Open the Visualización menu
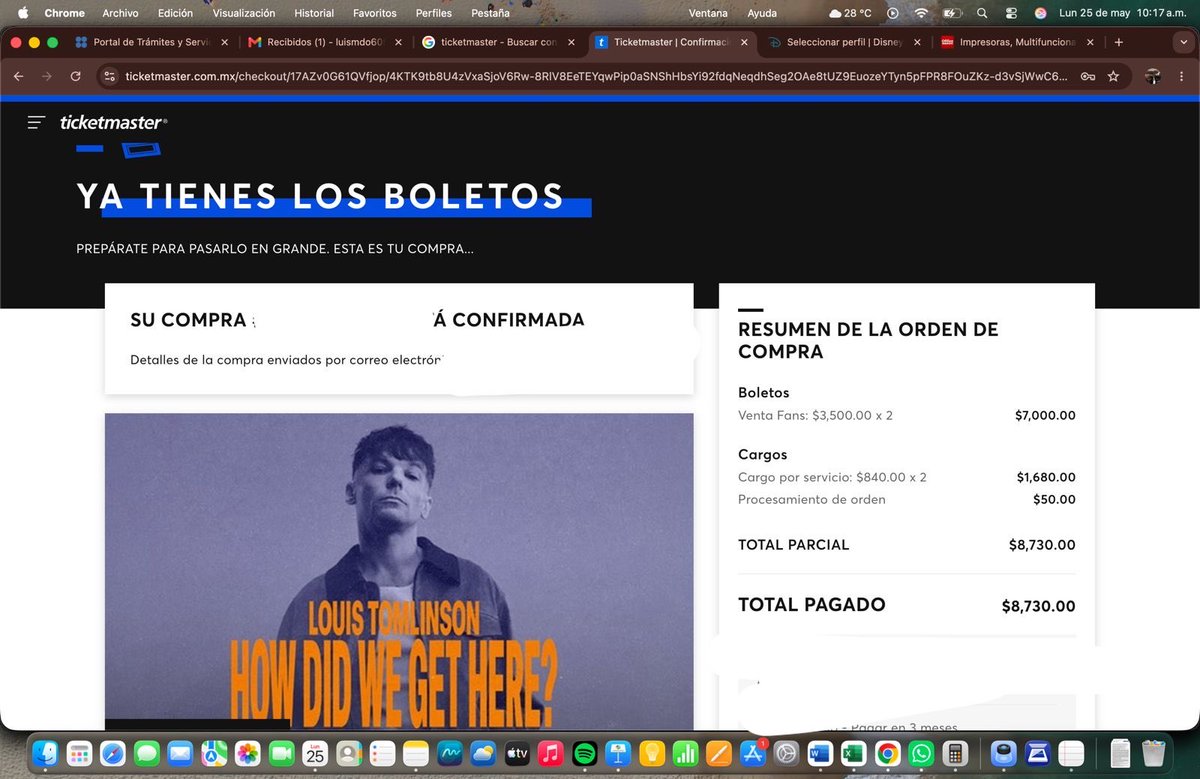Screen dimensions: 1200x779 [243, 13]
